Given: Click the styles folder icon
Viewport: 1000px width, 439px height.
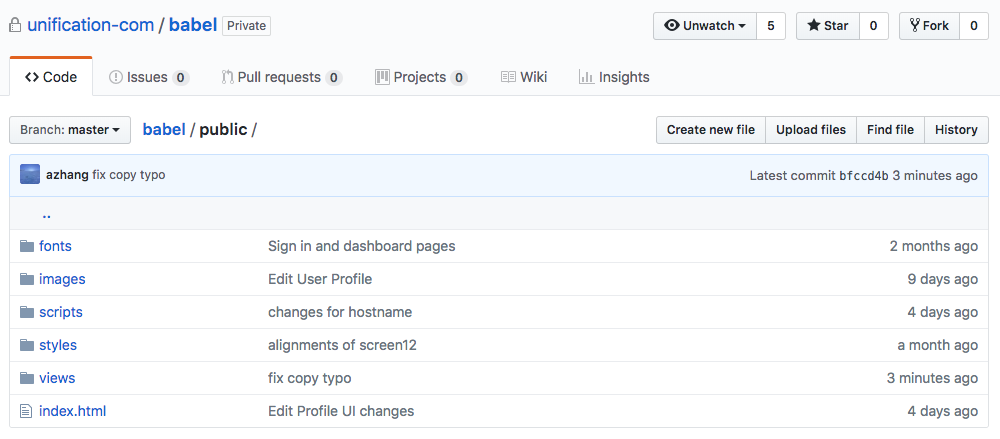Looking at the screenshot, I should click(27, 345).
